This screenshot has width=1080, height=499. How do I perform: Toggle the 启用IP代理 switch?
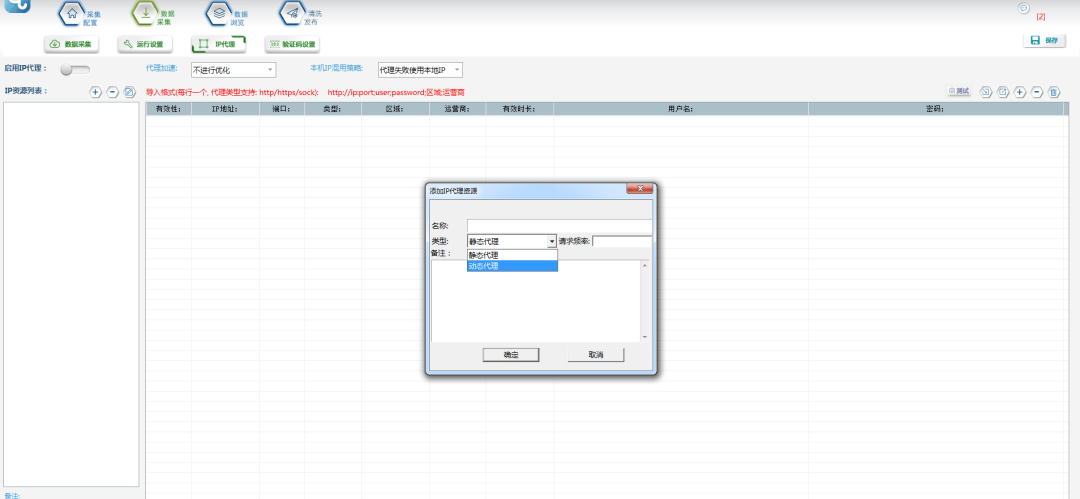coord(74,70)
